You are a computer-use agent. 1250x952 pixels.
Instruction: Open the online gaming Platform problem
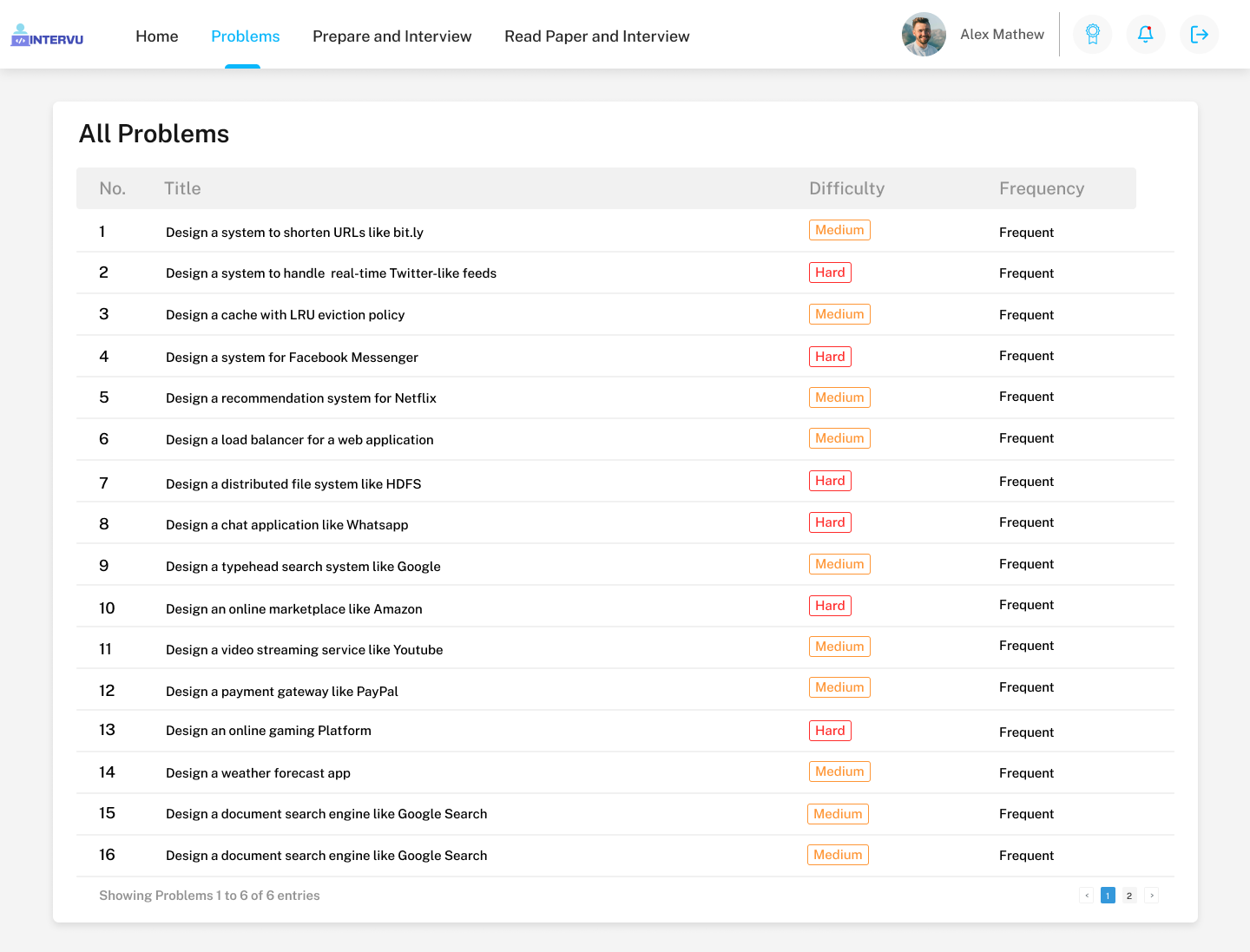pyautogui.click(x=268, y=731)
